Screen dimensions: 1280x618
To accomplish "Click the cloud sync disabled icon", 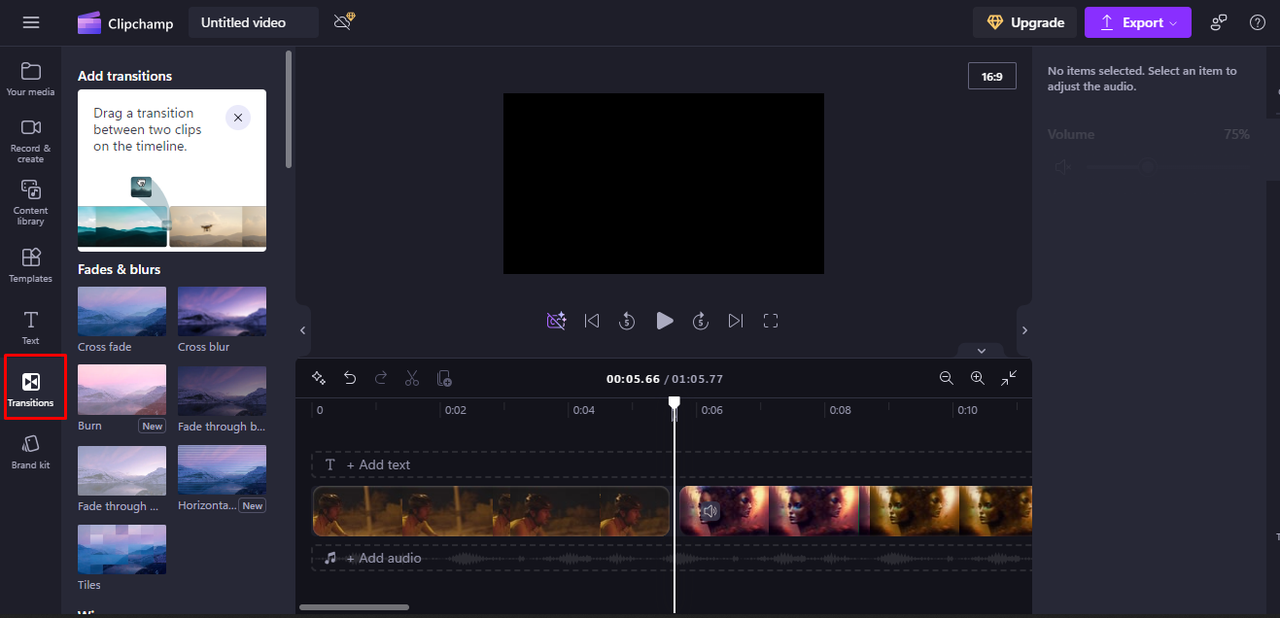I will (344, 22).
